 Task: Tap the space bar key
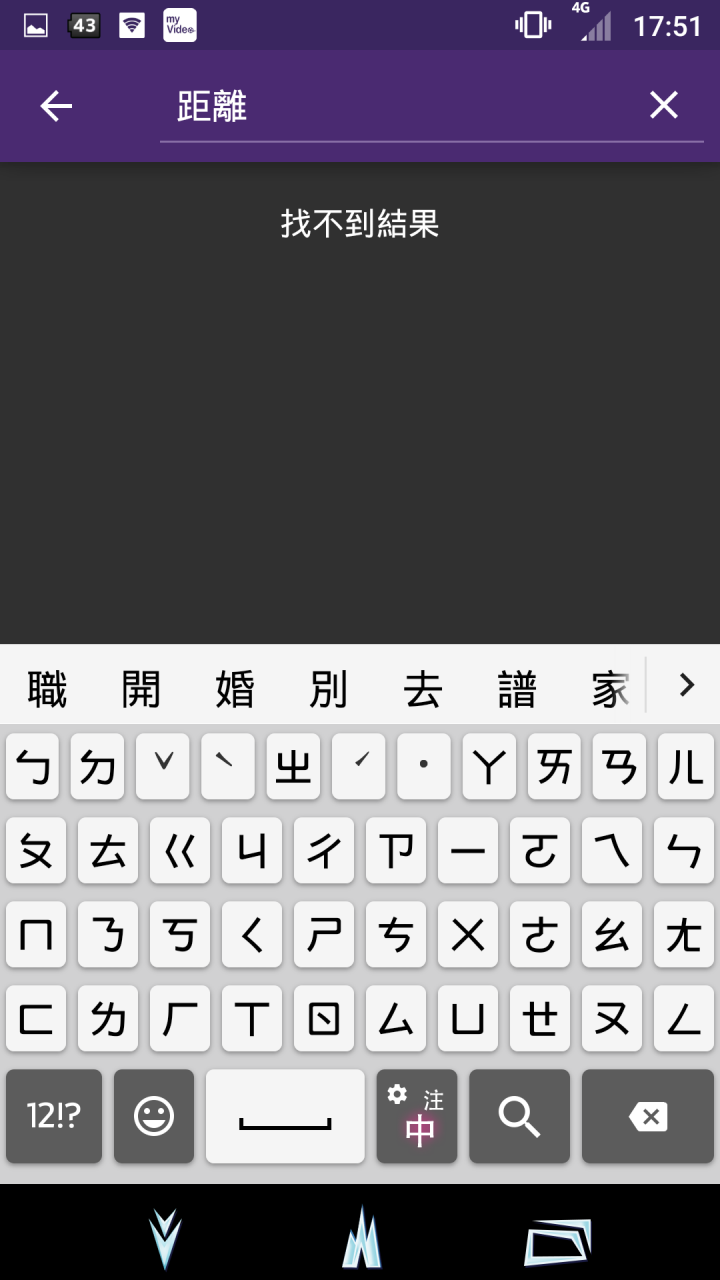(x=285, y=1116)
